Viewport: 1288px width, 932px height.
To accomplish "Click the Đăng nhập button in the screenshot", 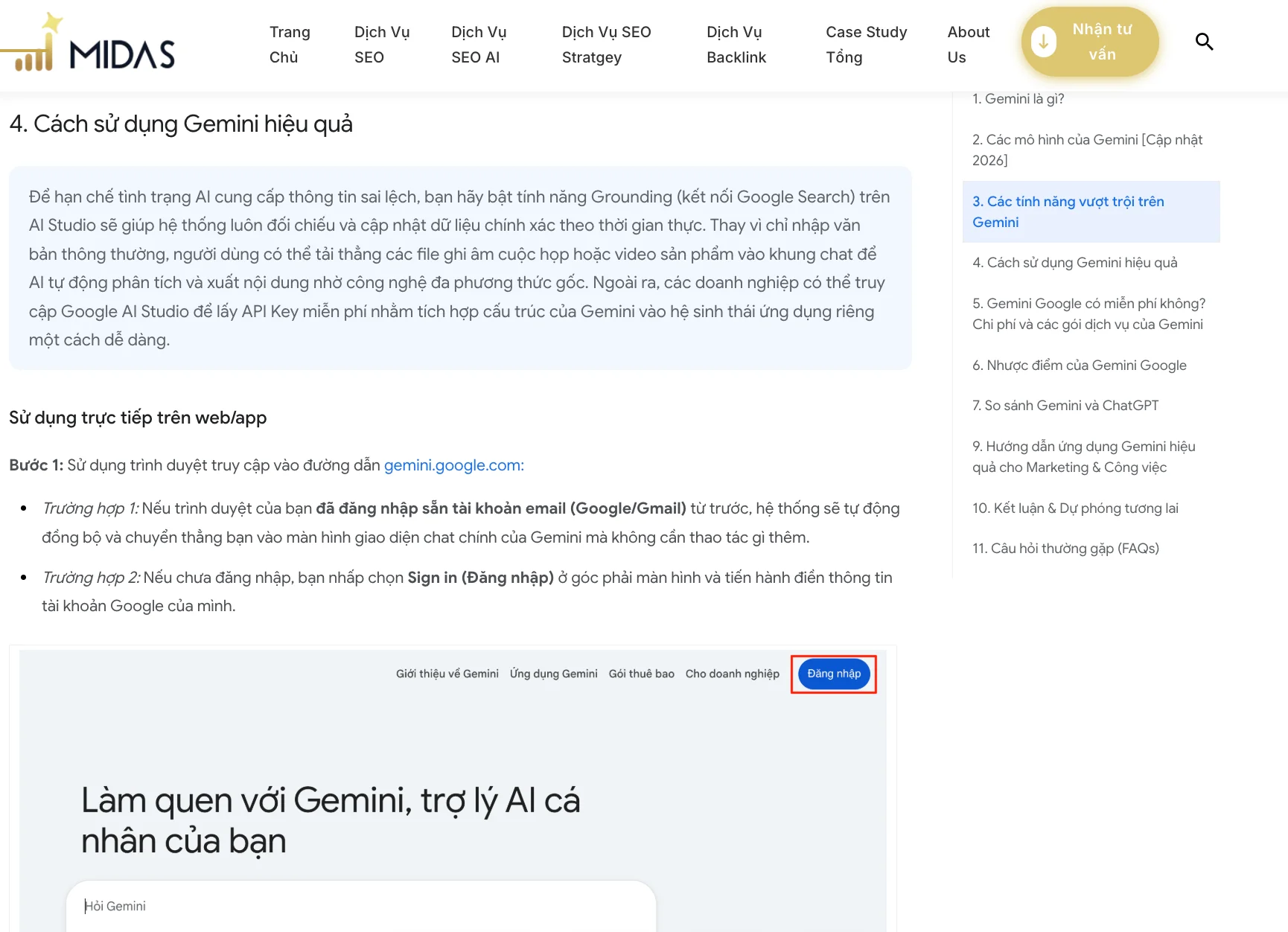I will click(x=834, y=674).
